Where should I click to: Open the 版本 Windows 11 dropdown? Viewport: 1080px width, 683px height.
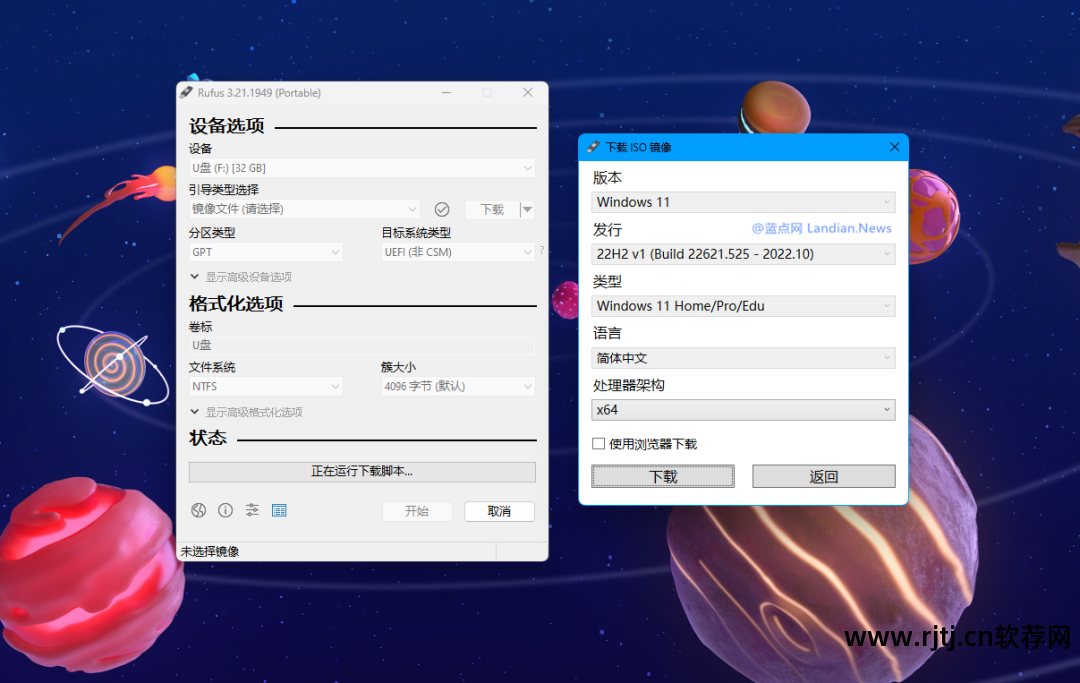click(743, 202)
